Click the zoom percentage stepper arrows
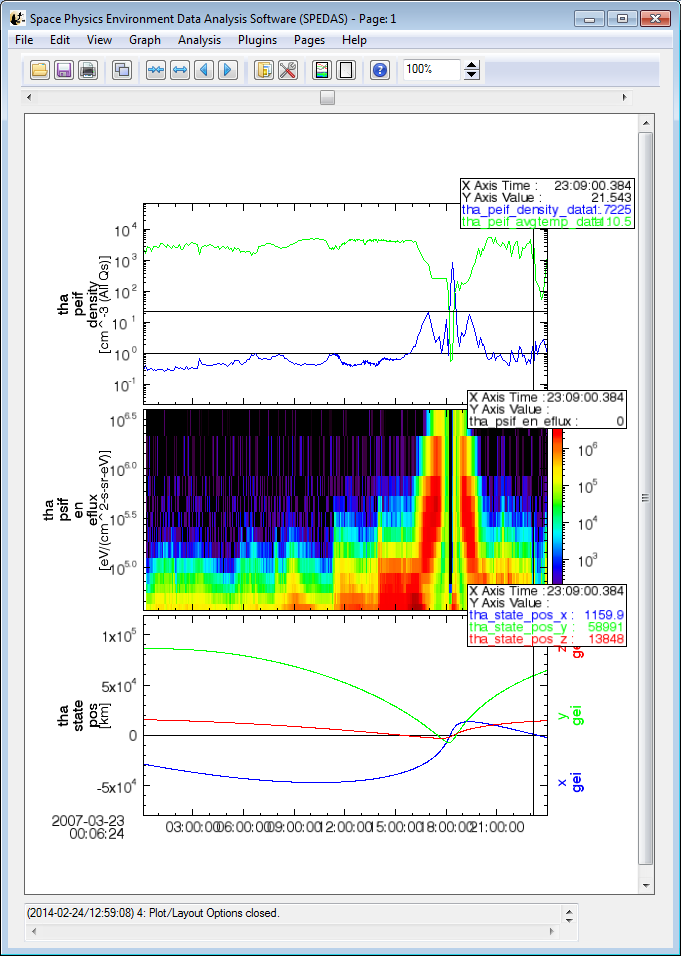The width and height of the screenshot is (681, 956). (x=473, y=70)
